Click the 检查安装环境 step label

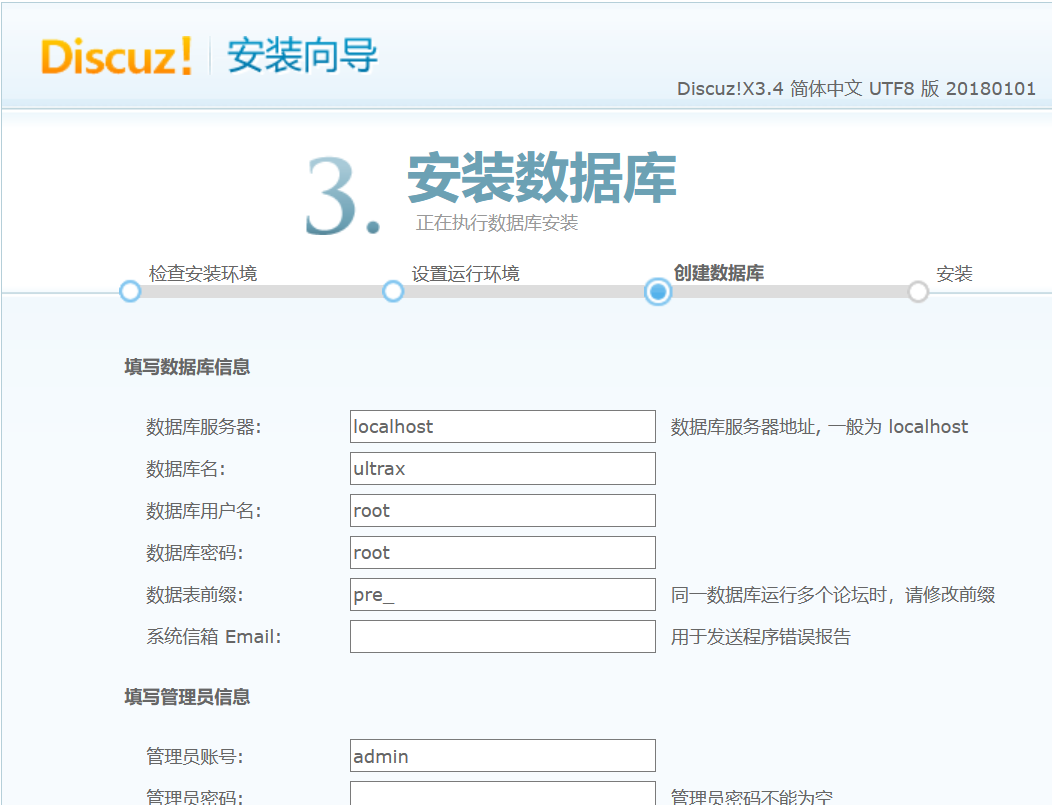(203, 273)
